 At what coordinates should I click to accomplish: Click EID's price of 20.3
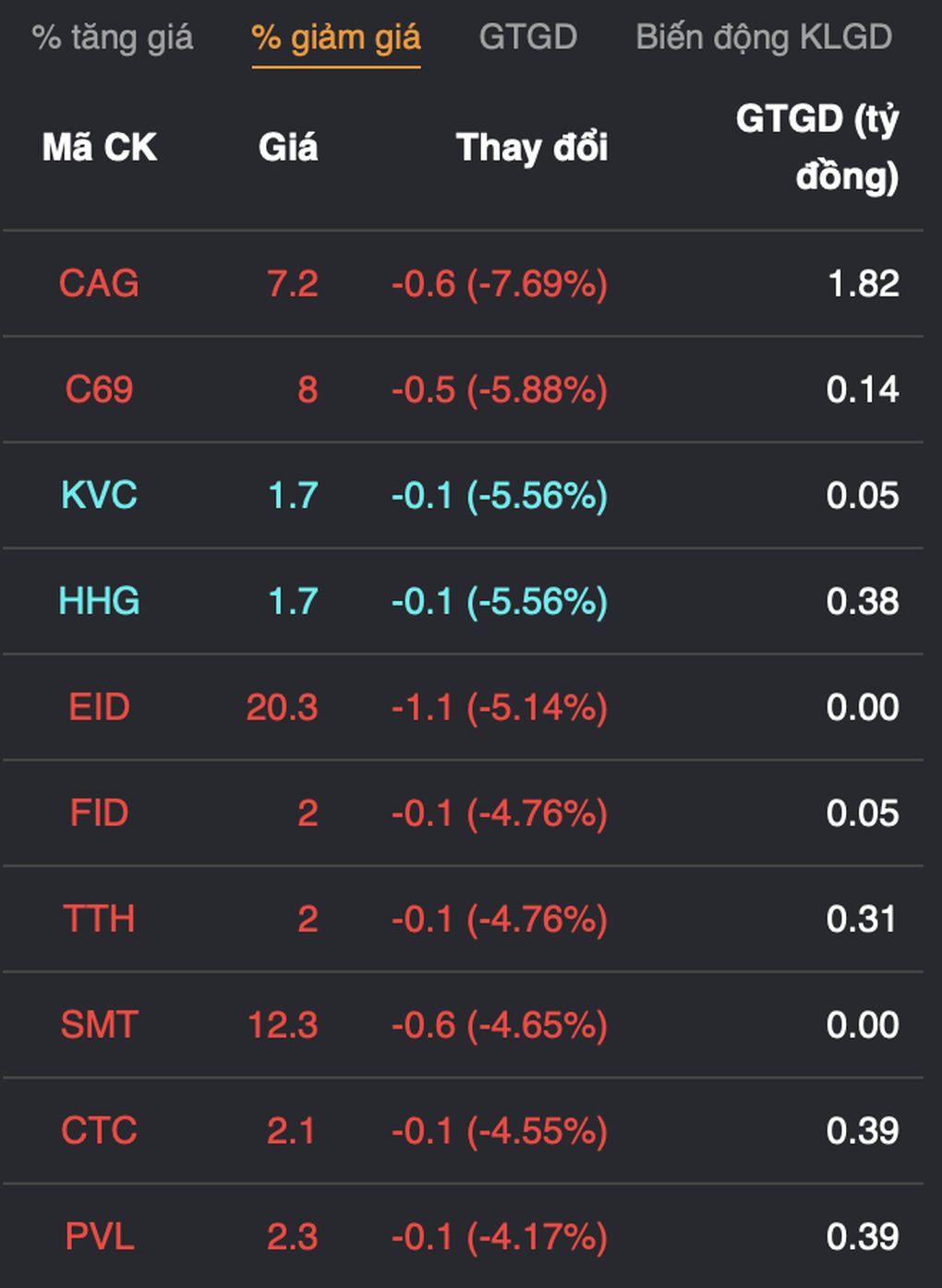(x=282, y=708)
